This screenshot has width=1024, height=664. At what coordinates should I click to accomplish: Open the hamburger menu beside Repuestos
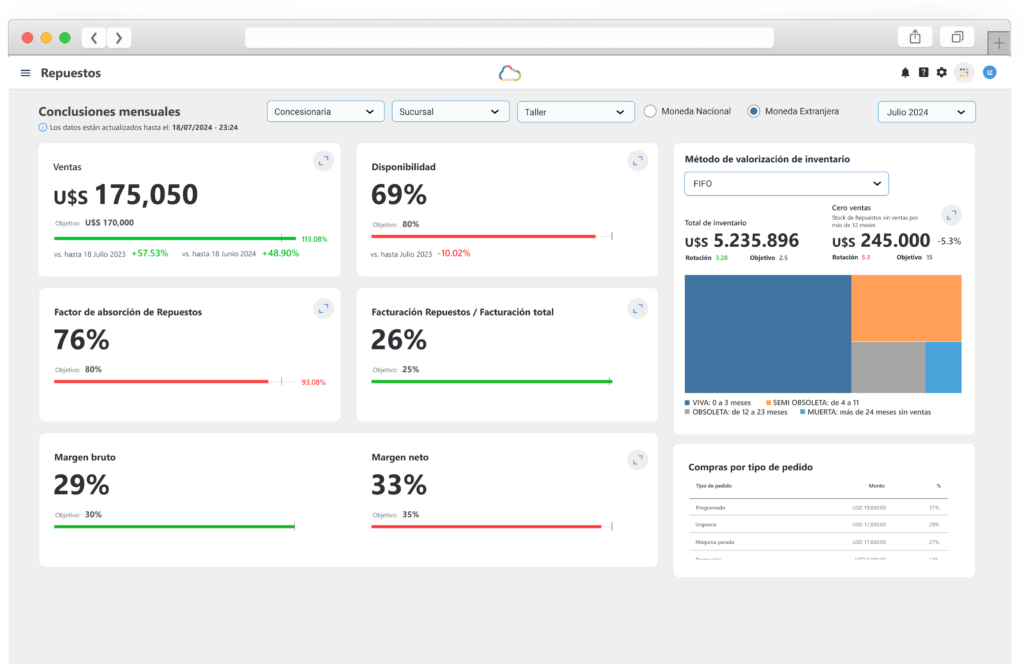25,73
